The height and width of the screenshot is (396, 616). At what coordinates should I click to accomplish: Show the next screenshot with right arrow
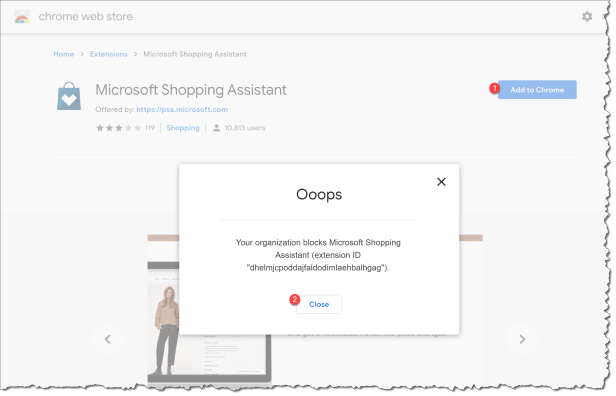point(522,339)
